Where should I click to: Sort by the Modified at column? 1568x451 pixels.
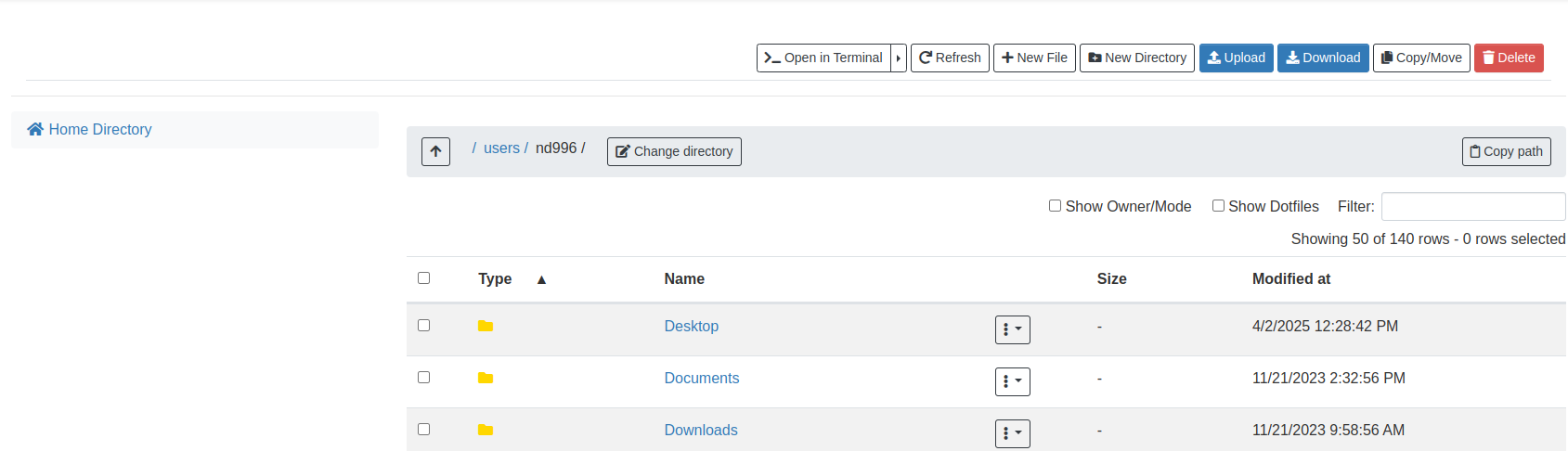1290,279
